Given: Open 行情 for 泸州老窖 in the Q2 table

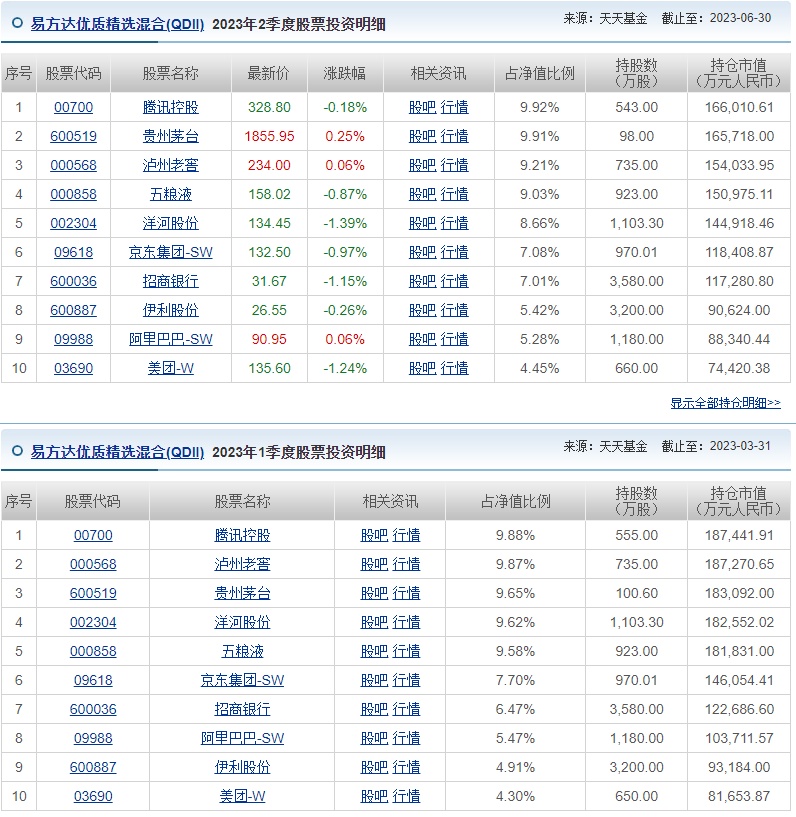Looking at the screenshot, I should 455,165.
